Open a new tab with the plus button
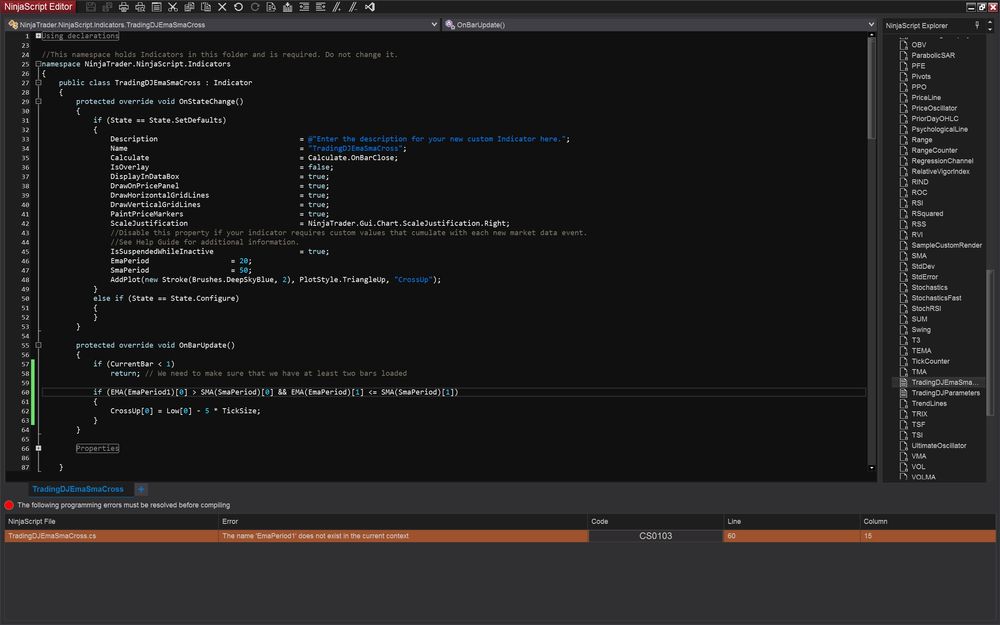The height and width of the screenshot is (625, 1000). [141, 489]
